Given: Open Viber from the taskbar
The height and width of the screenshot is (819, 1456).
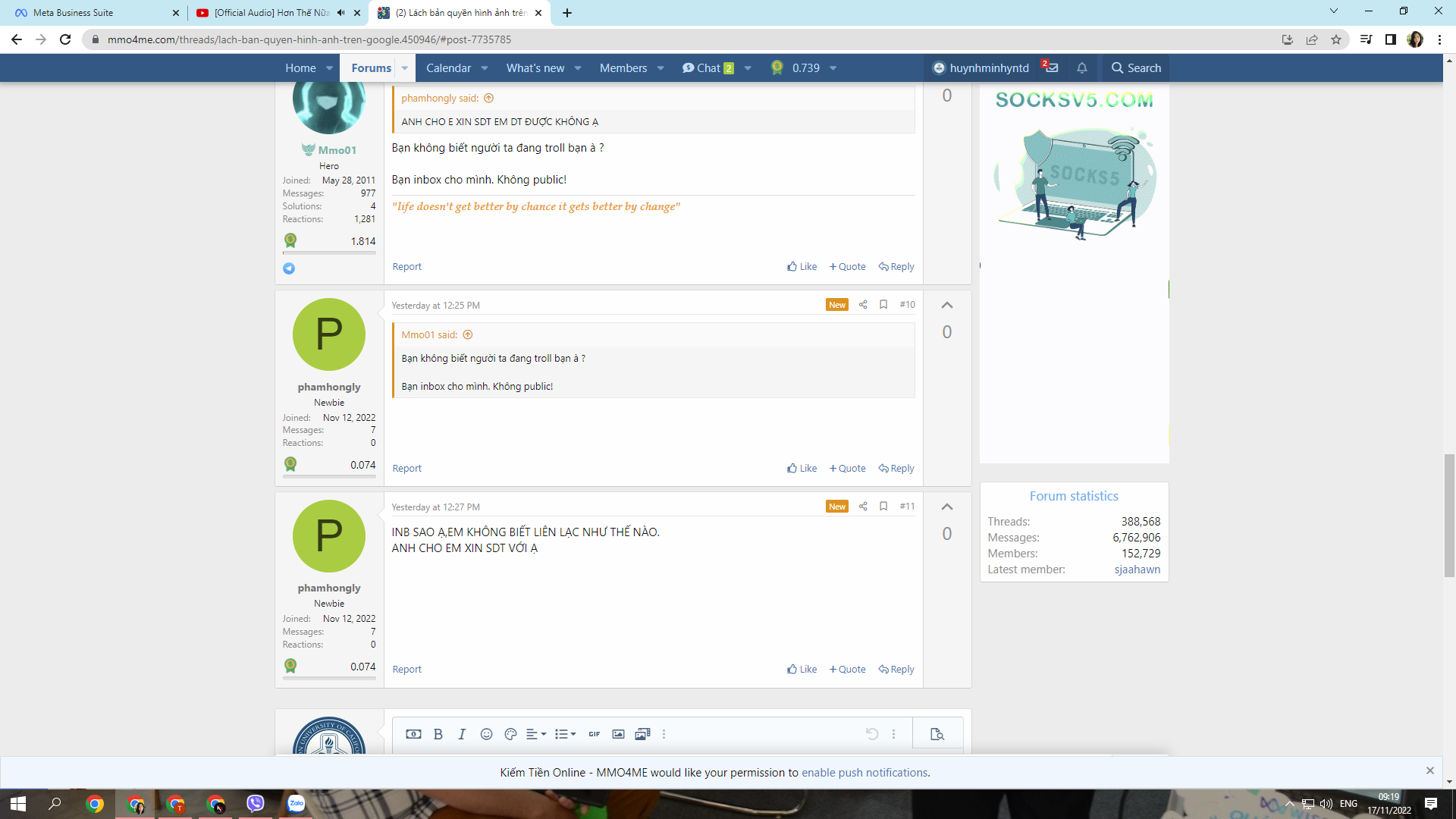Looking at the screenshot, I should [256, 804].
